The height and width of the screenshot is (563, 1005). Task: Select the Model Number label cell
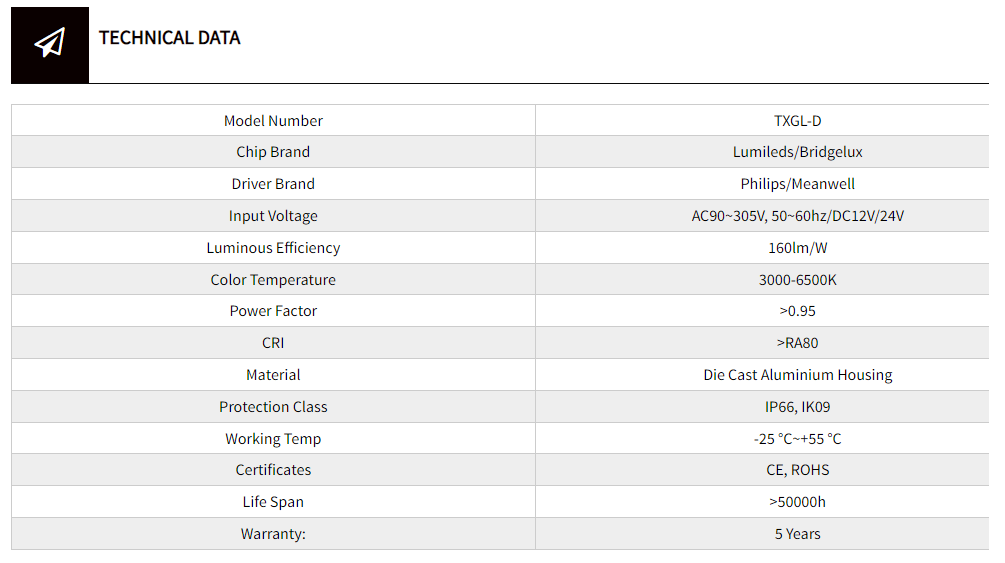click(273, 121)
